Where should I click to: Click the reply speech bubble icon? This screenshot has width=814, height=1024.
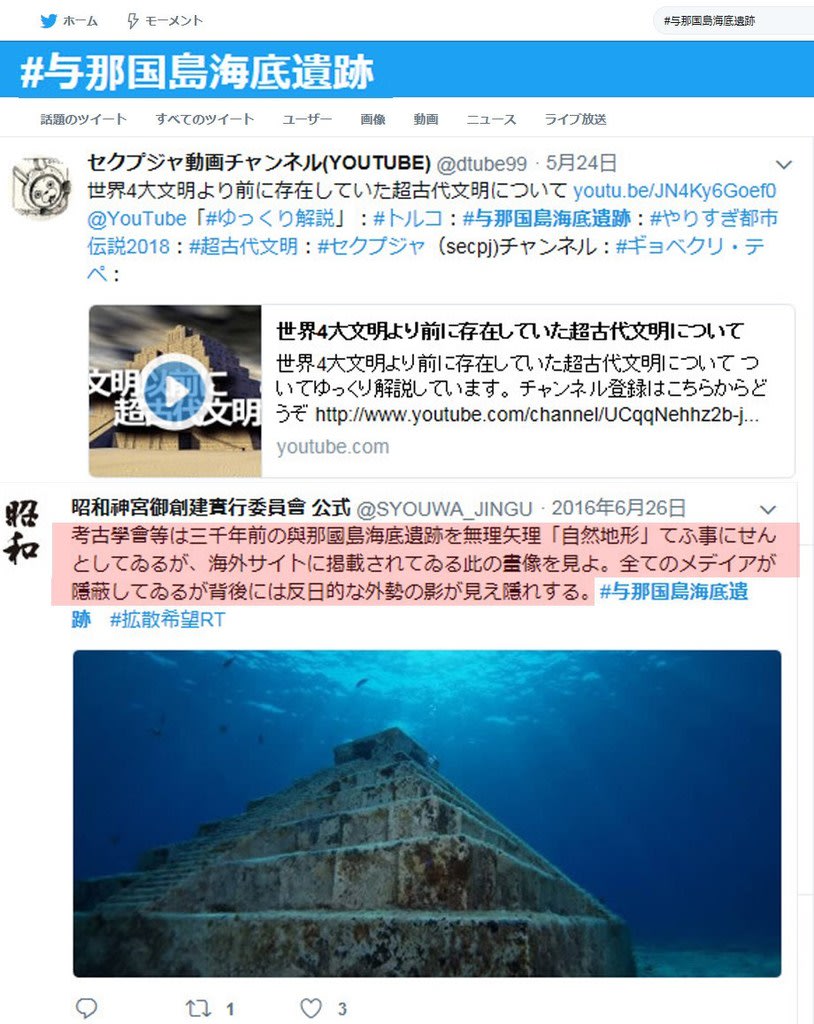(86, 1008)
